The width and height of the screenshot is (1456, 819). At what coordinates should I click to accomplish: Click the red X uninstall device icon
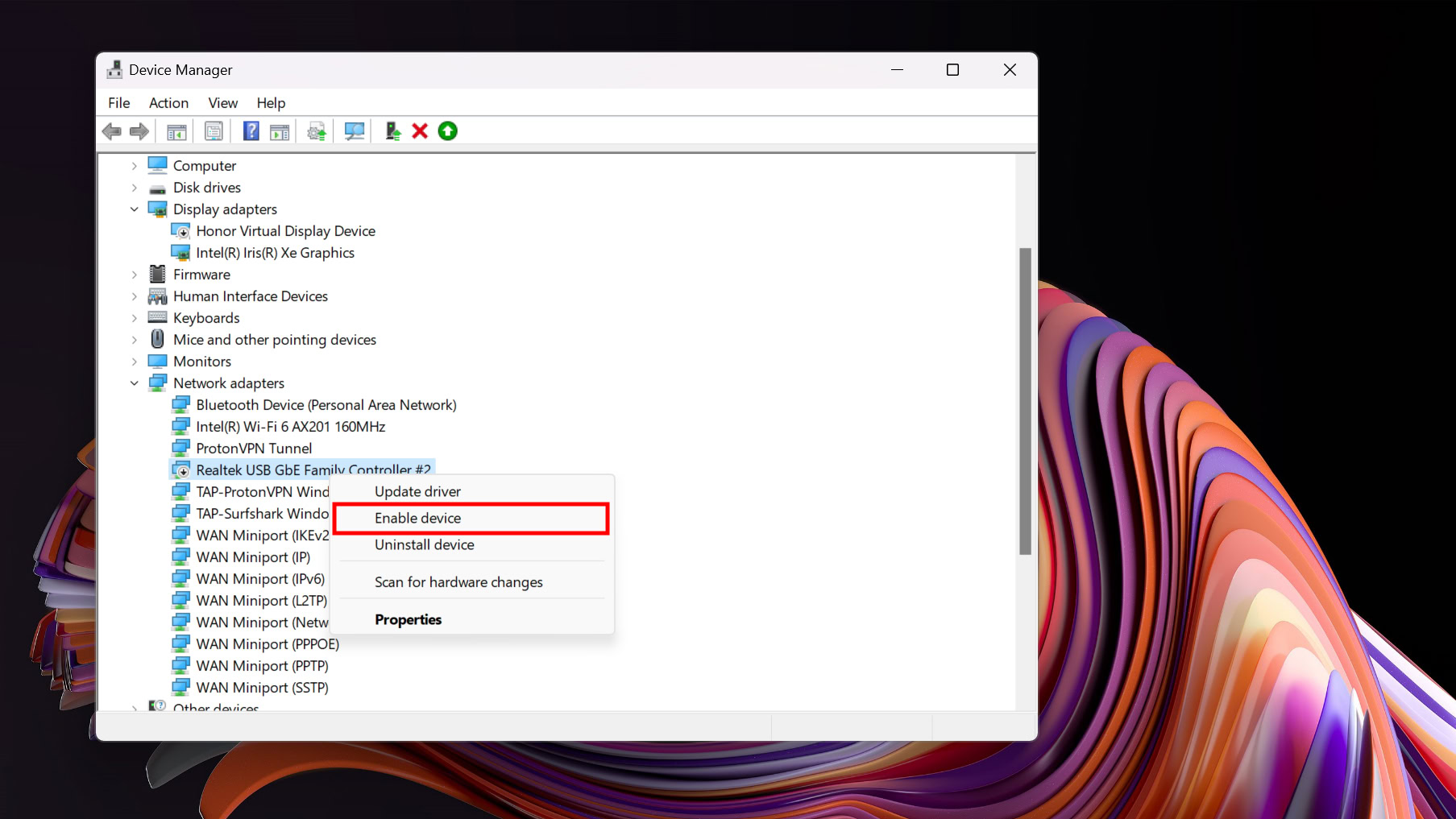(x=420, y=131)
